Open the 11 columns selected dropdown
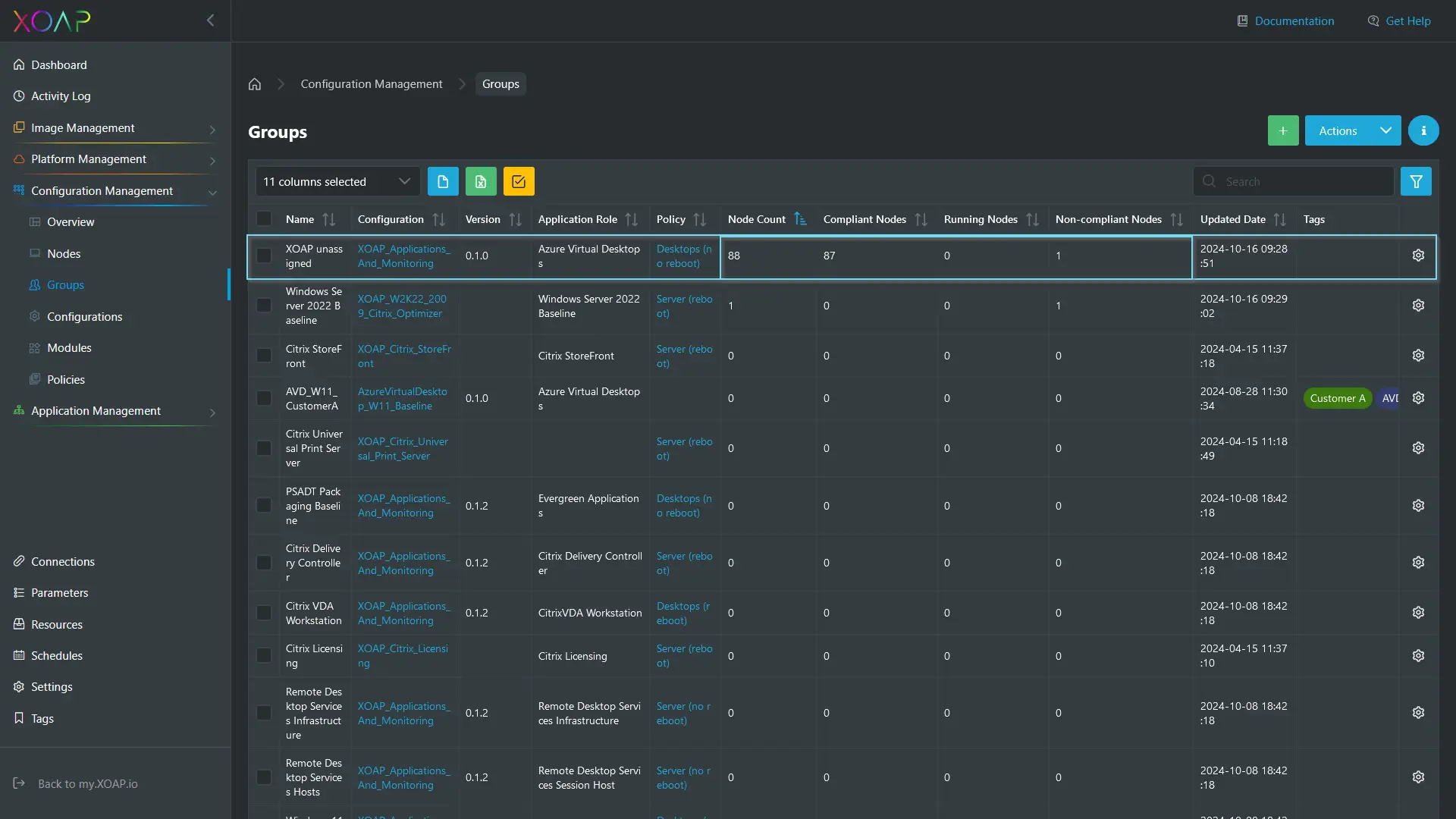The image size is (1456, 819). click(x=337, y=181)
